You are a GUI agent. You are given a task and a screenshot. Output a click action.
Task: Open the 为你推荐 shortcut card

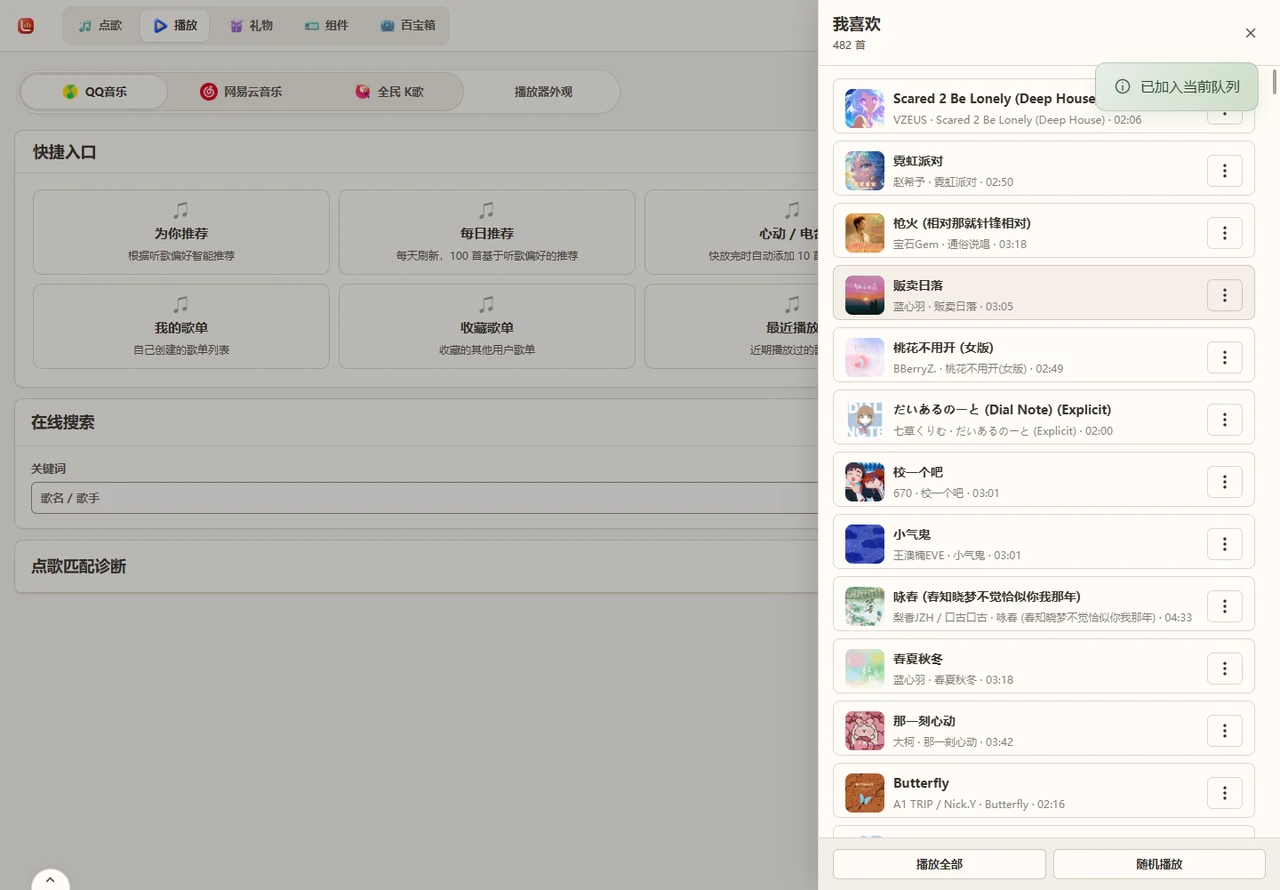pos(181,232)
